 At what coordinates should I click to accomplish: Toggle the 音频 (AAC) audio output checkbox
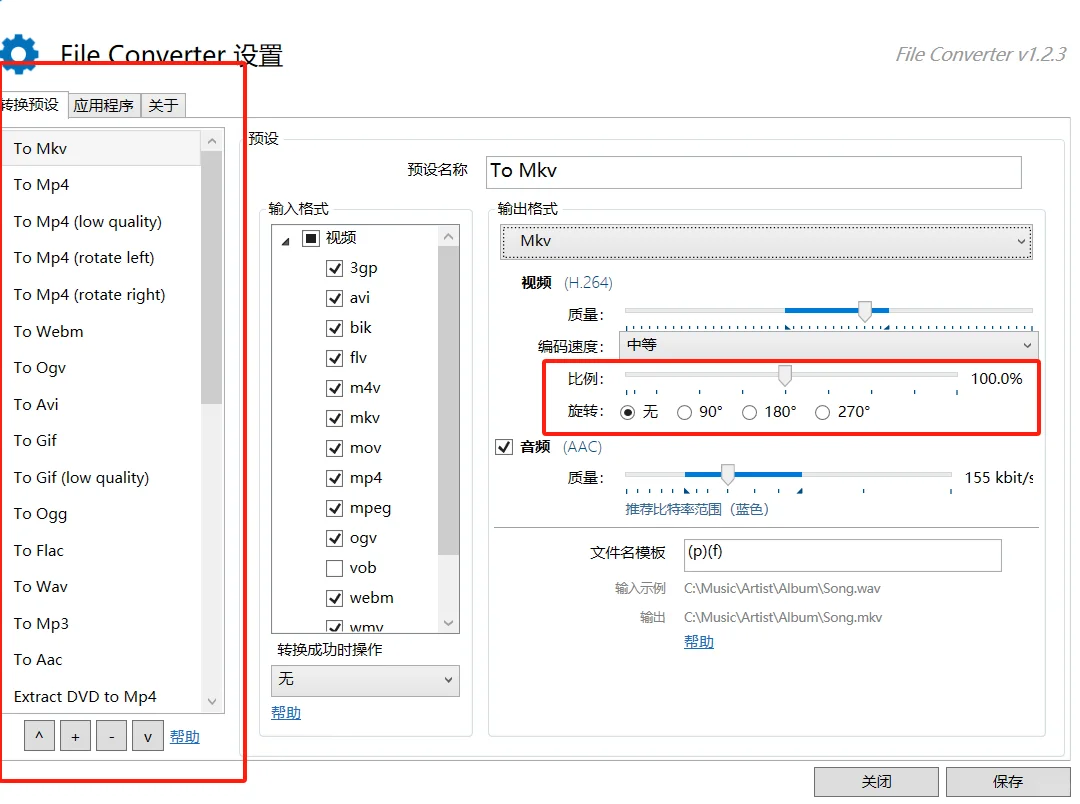pyautogui.click(x=504, y=447)
